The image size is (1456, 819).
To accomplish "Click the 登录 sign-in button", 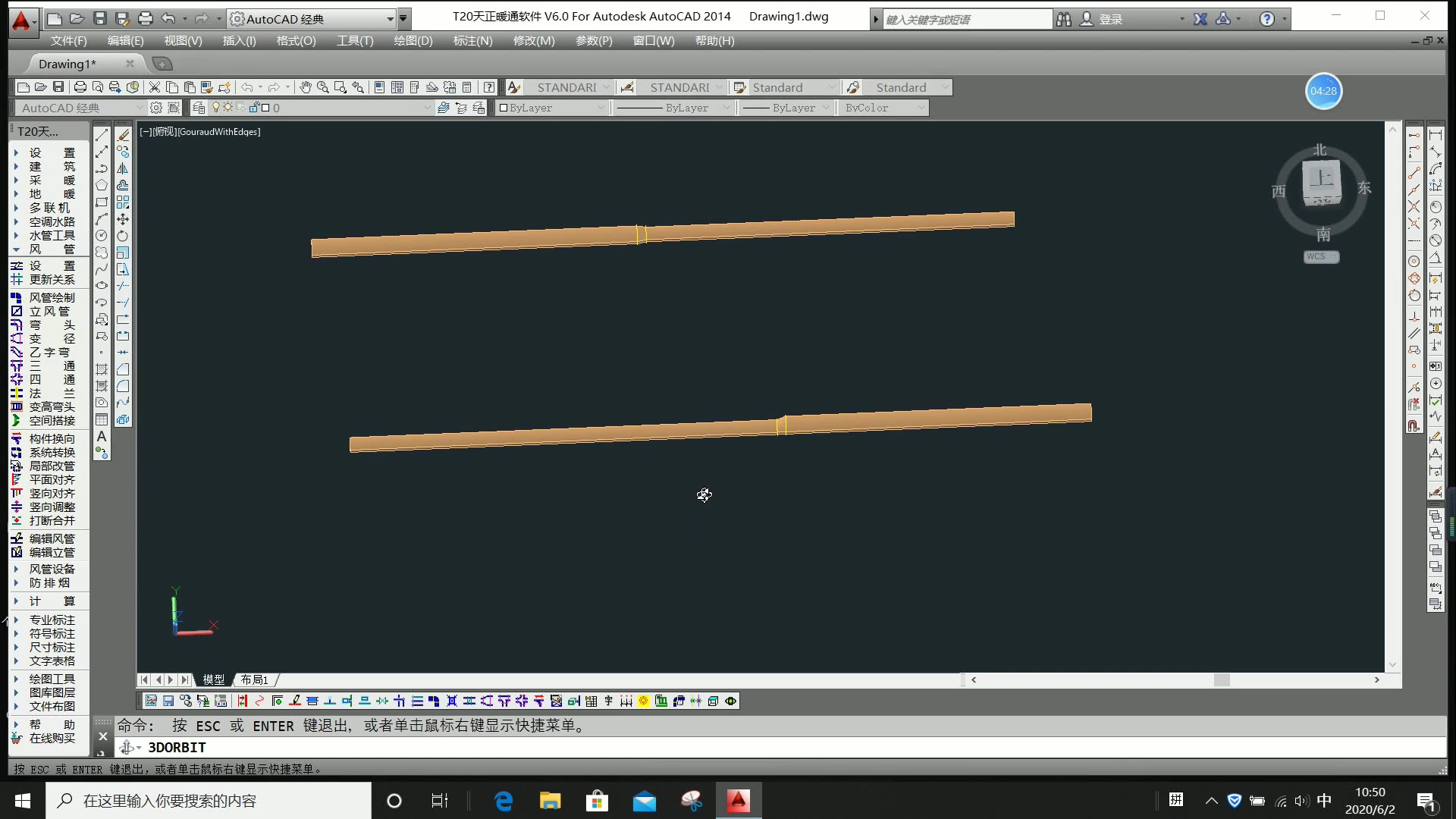I will pyautogui.click(x=1109, y=19).
